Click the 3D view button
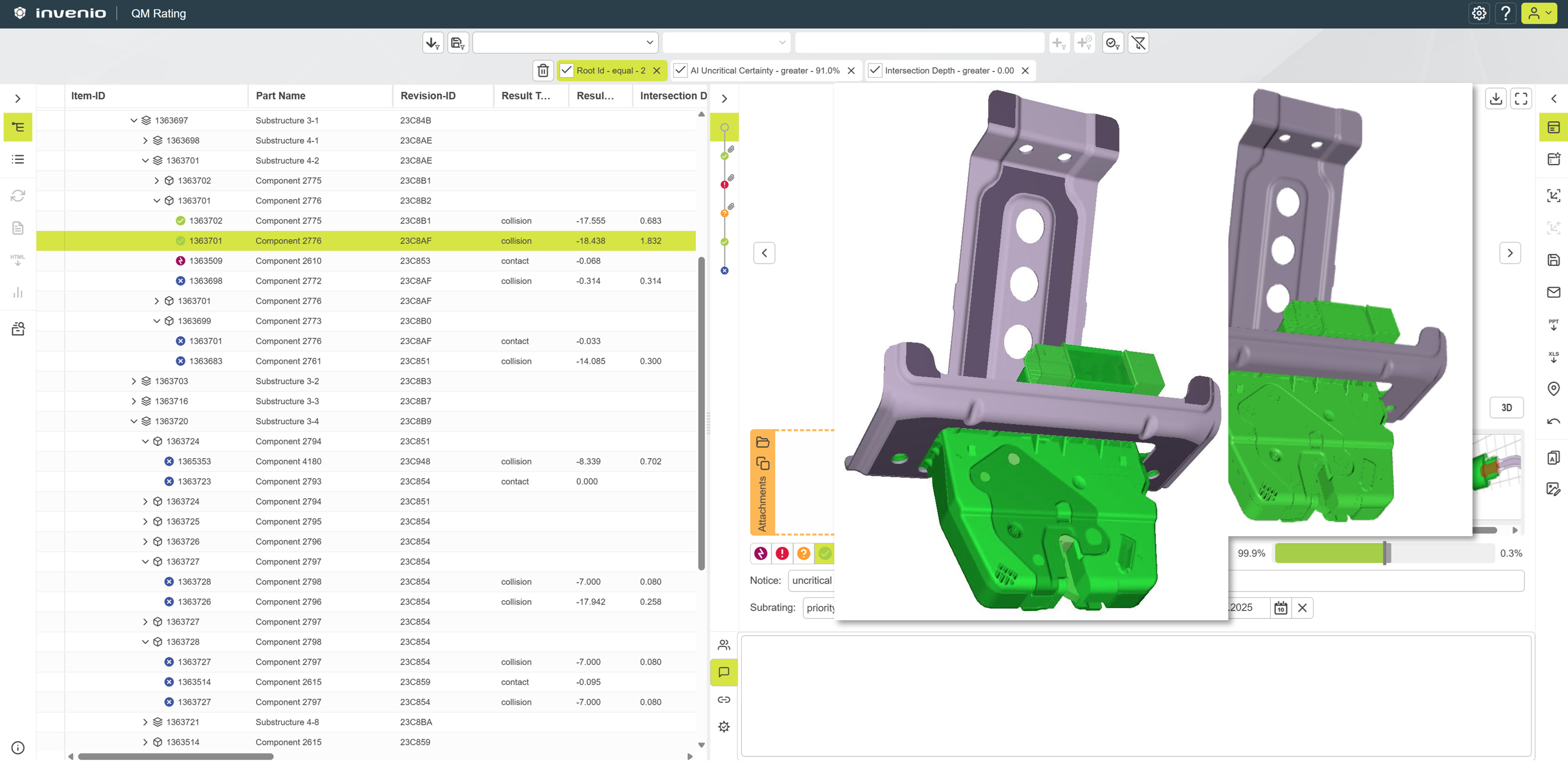 point(1506,408)
